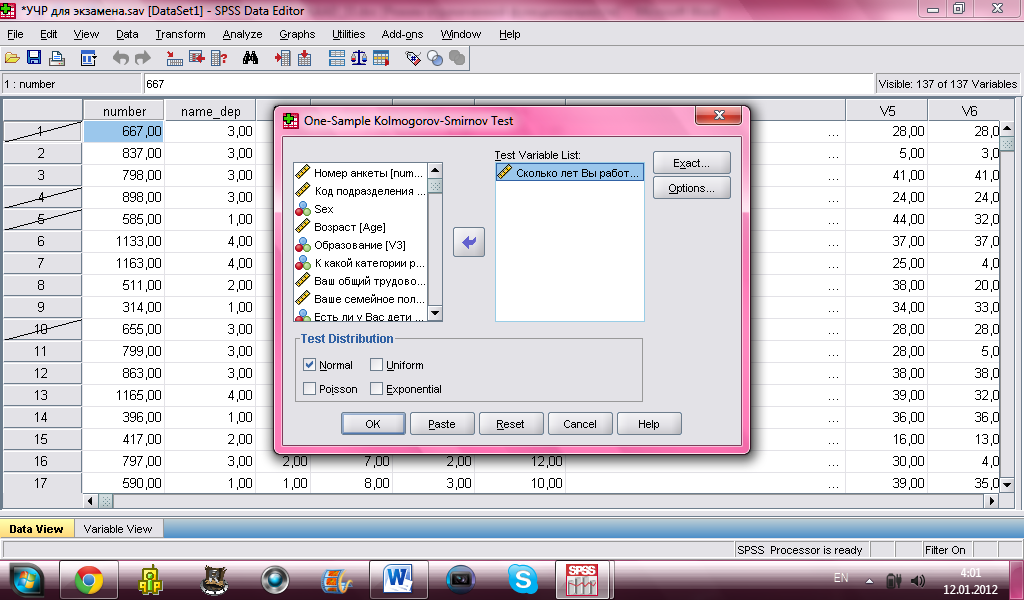Viewport: 1024px width, 600px height.
Task: Click the Insert Variable toolbar icon
Action: click(304, 59)
